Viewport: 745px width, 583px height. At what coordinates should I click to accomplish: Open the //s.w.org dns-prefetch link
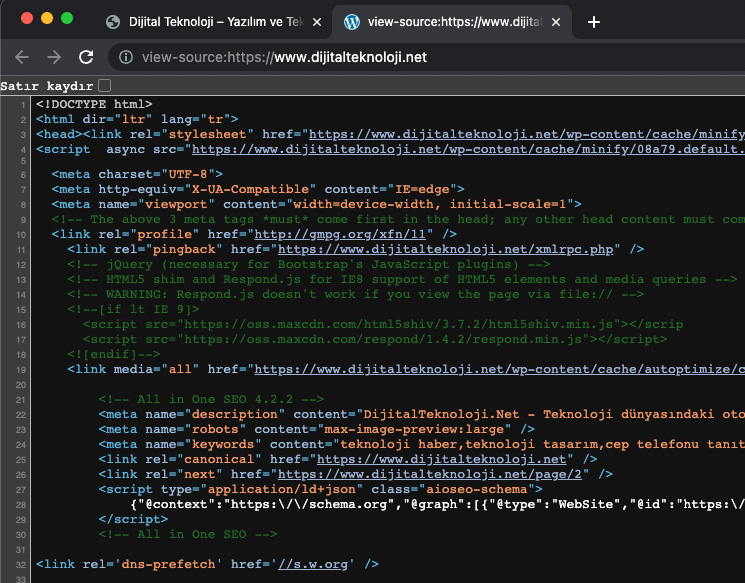pyautogui.click(x=313, y=564)
